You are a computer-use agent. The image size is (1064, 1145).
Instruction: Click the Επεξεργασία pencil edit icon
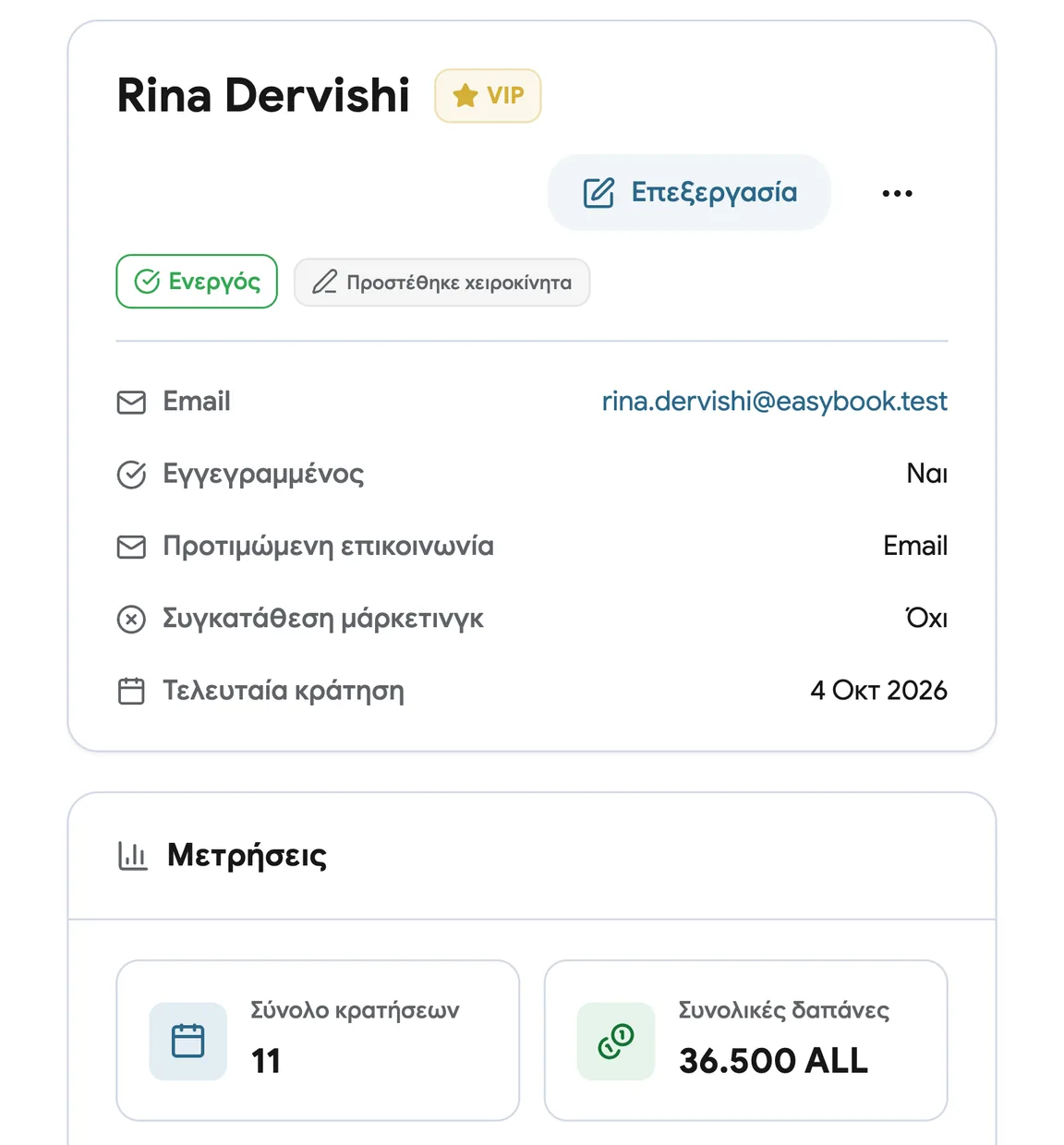pyautogui.click(x=598, y=193)
